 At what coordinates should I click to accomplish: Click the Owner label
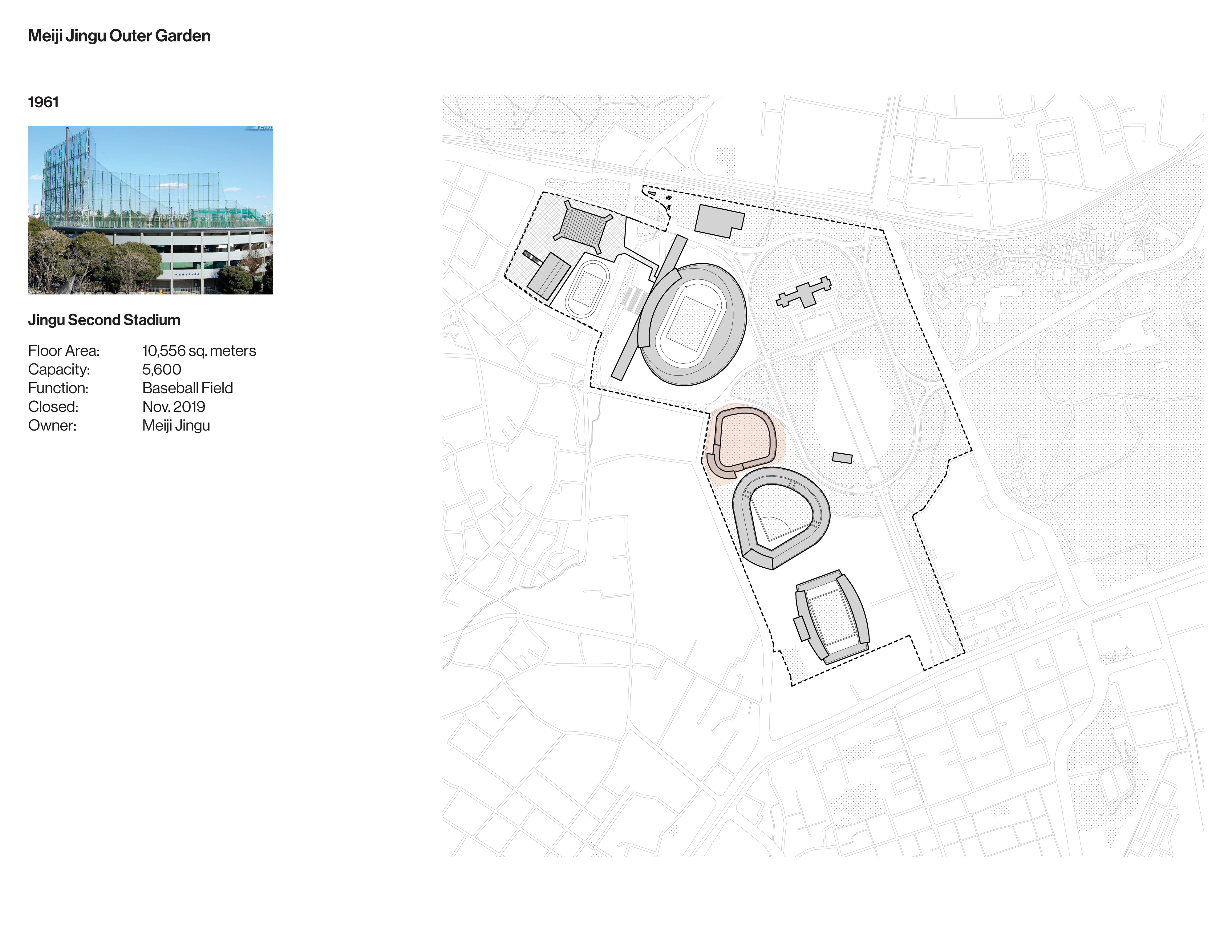52,425
